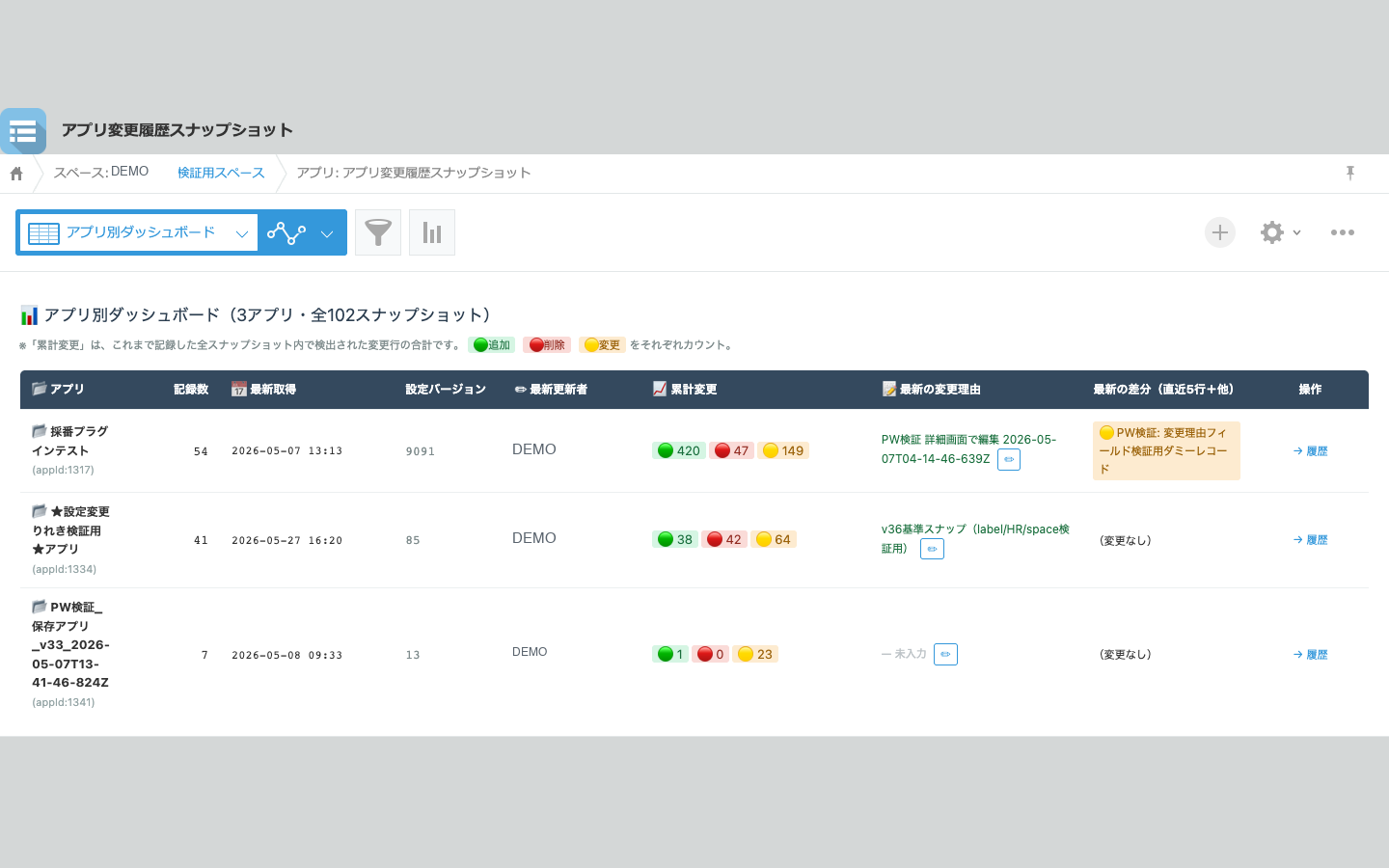1389x868 pixels.
Task: Click the record count 54
Action: click(201, 451)
